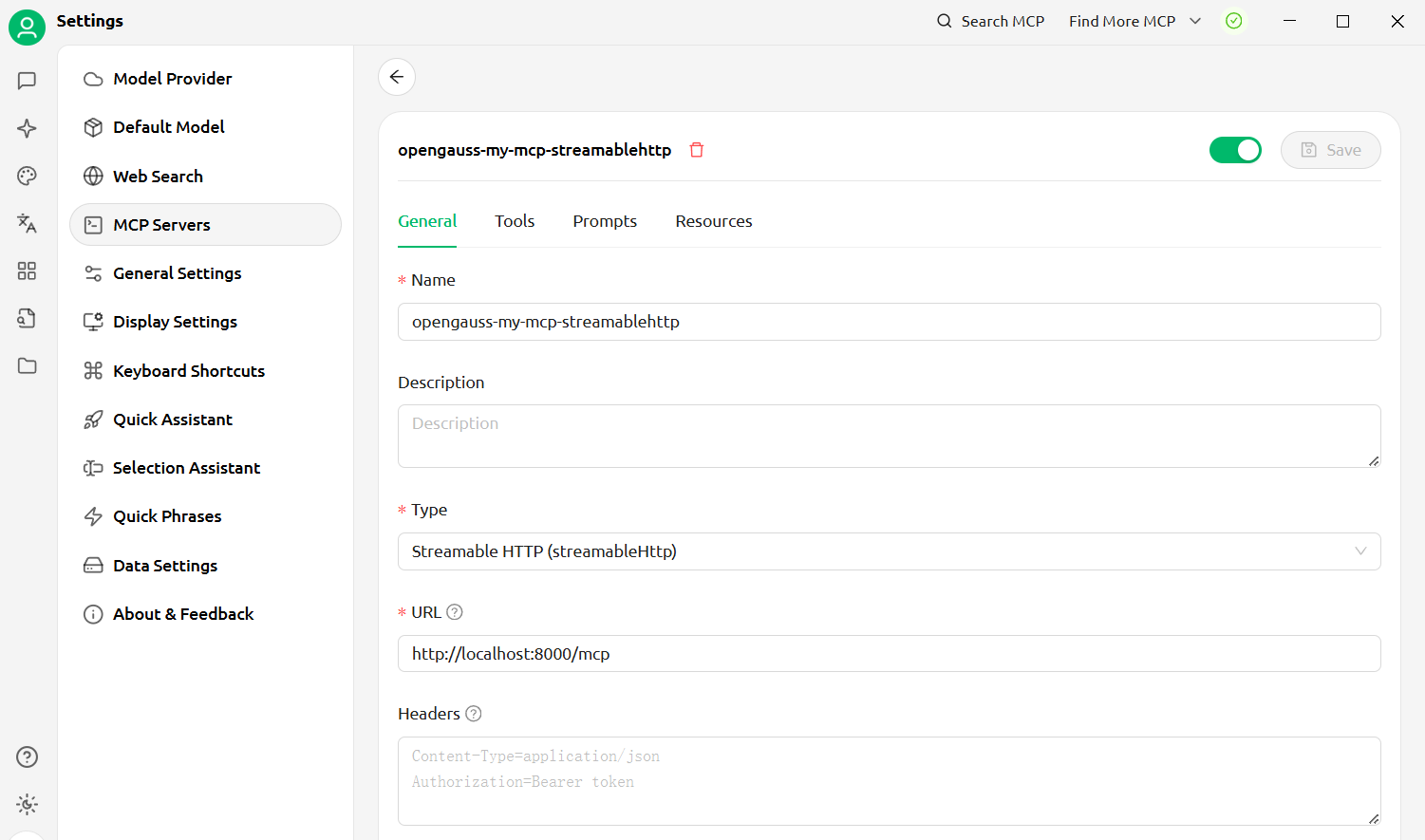
Task: Click in the Description text area
Action: (x=889, y=437)
